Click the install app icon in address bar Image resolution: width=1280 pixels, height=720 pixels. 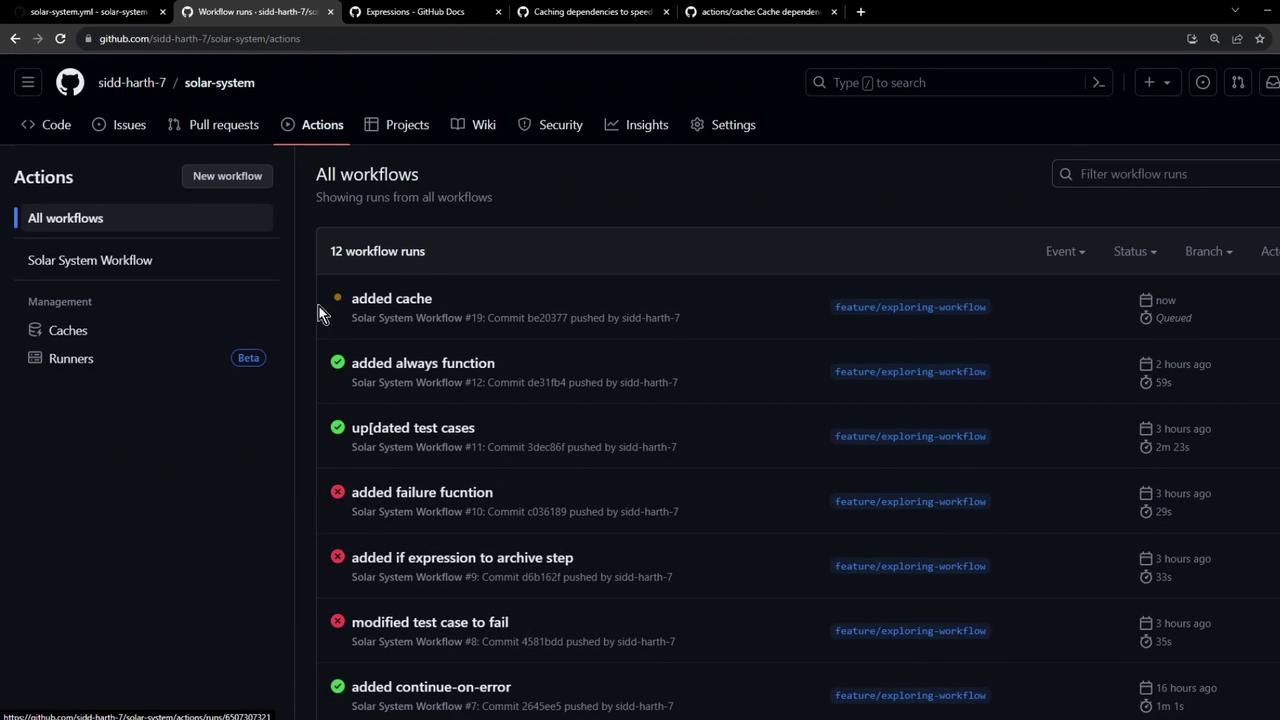pyautogui.click(x=1192, y=39)
